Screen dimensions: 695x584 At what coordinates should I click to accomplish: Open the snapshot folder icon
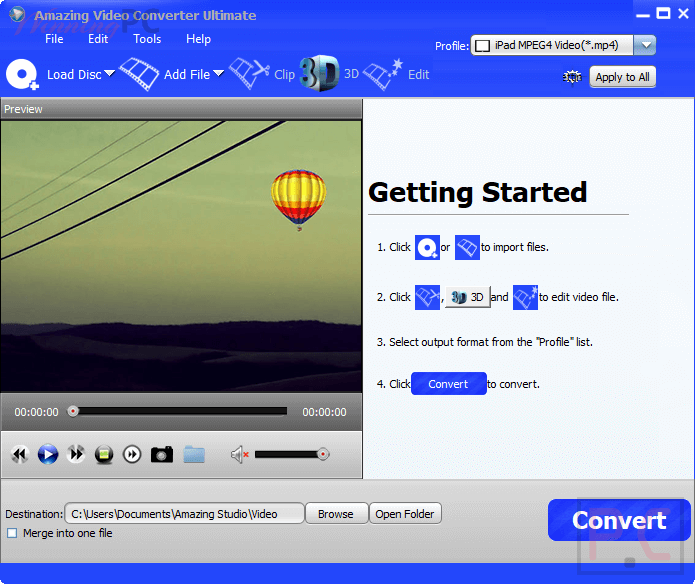click(x=194, y=455)
